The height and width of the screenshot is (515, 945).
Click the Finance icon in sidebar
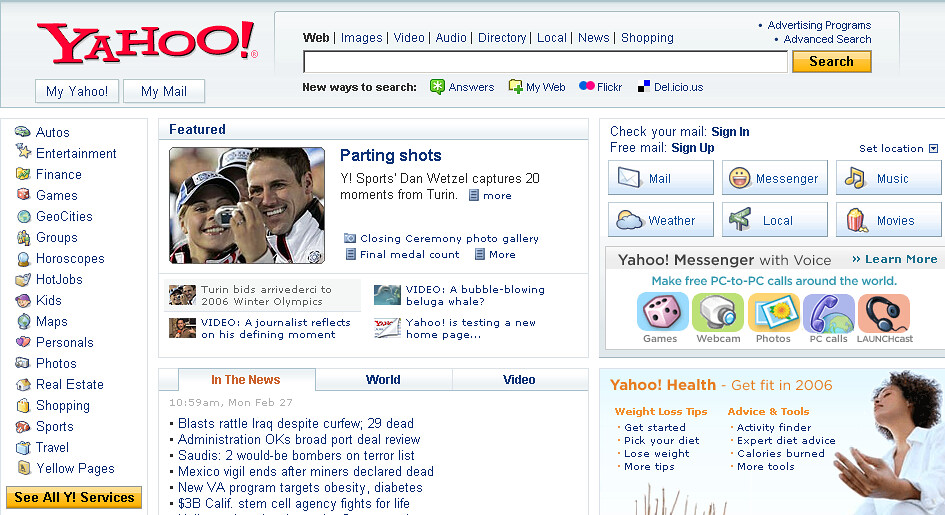click(x=23, y=174)
